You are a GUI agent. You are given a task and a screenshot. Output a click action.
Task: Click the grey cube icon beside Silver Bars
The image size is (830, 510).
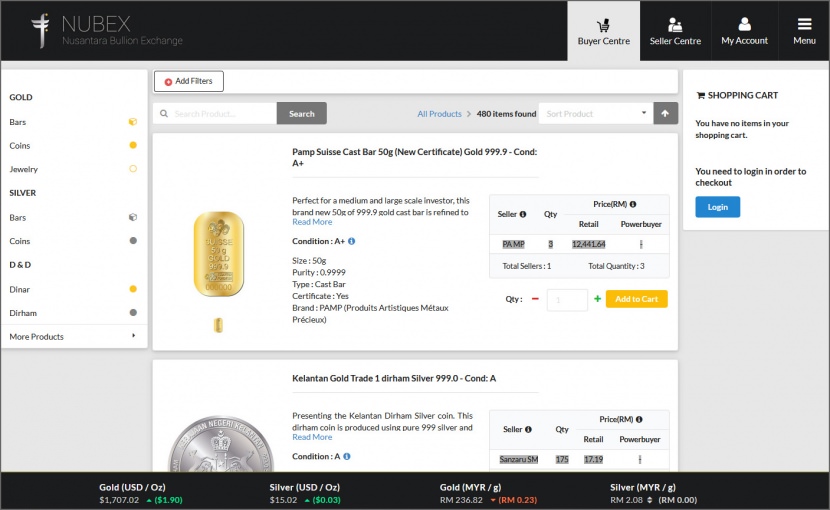133,217
